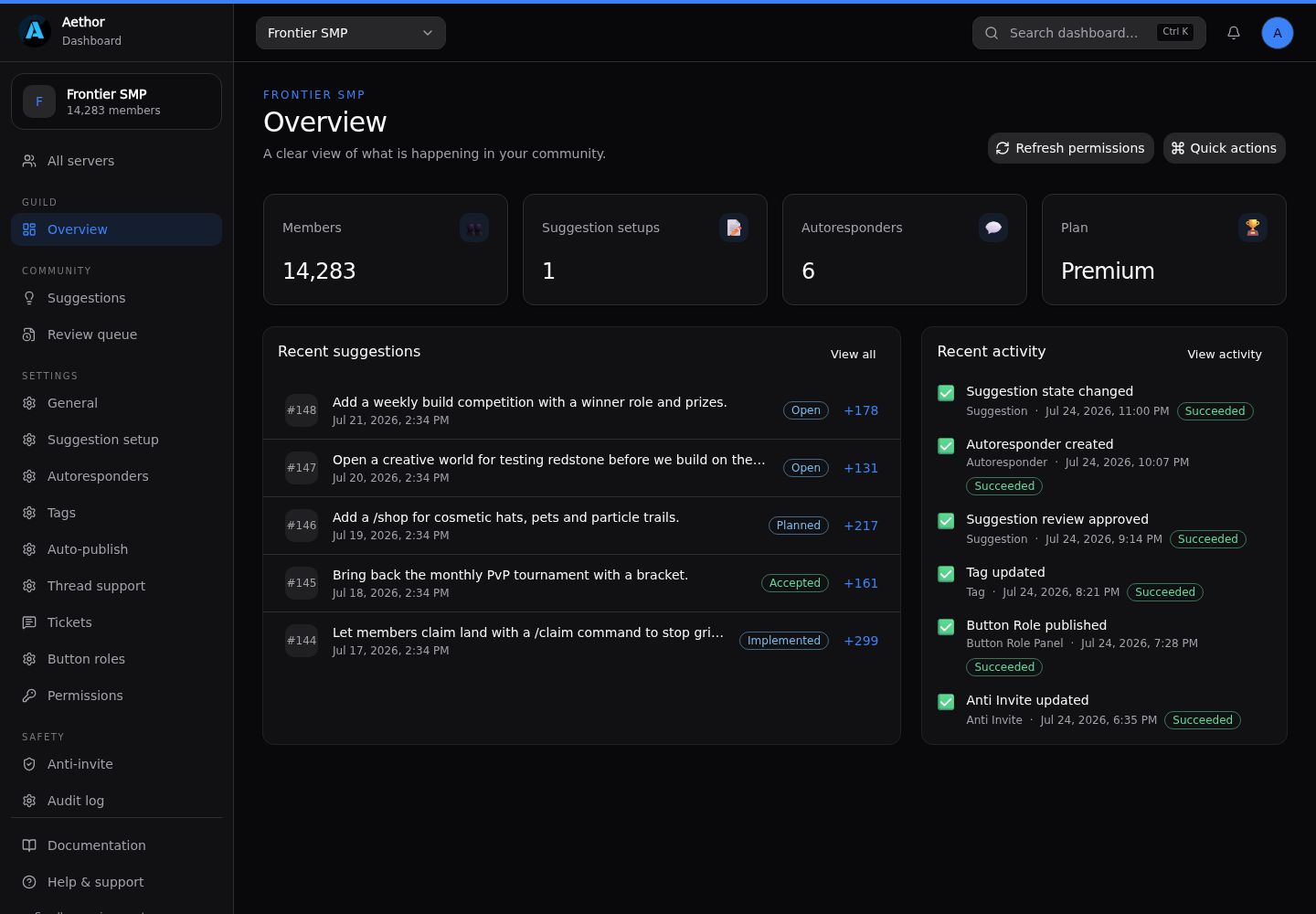
Task: Open the notifications bell
Action: pyautogui.click(x=1234, y=33)
